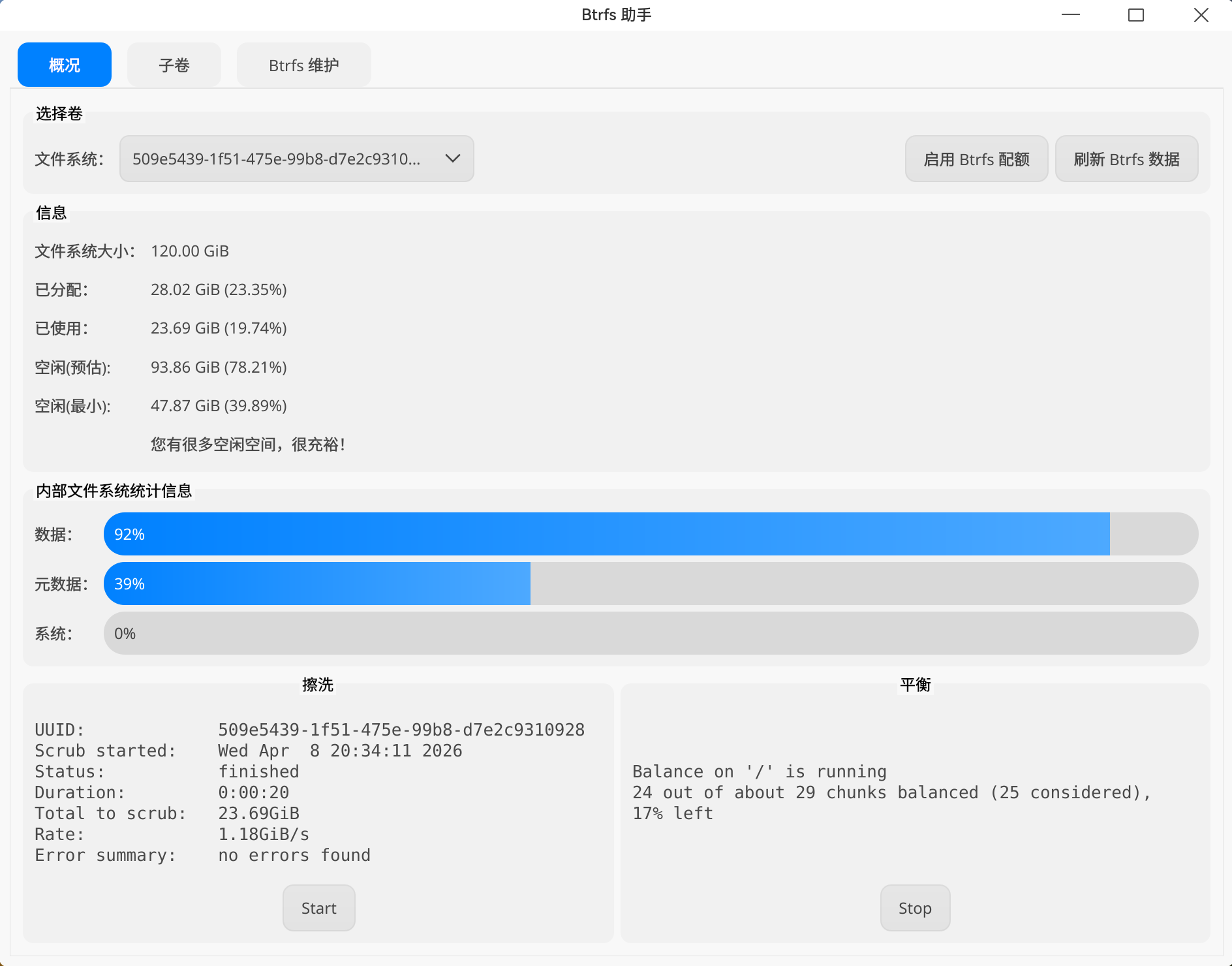Enable Btrfs quotas via 启用 Btrfs 配额

pyautogui.click(x=976, y=159)
